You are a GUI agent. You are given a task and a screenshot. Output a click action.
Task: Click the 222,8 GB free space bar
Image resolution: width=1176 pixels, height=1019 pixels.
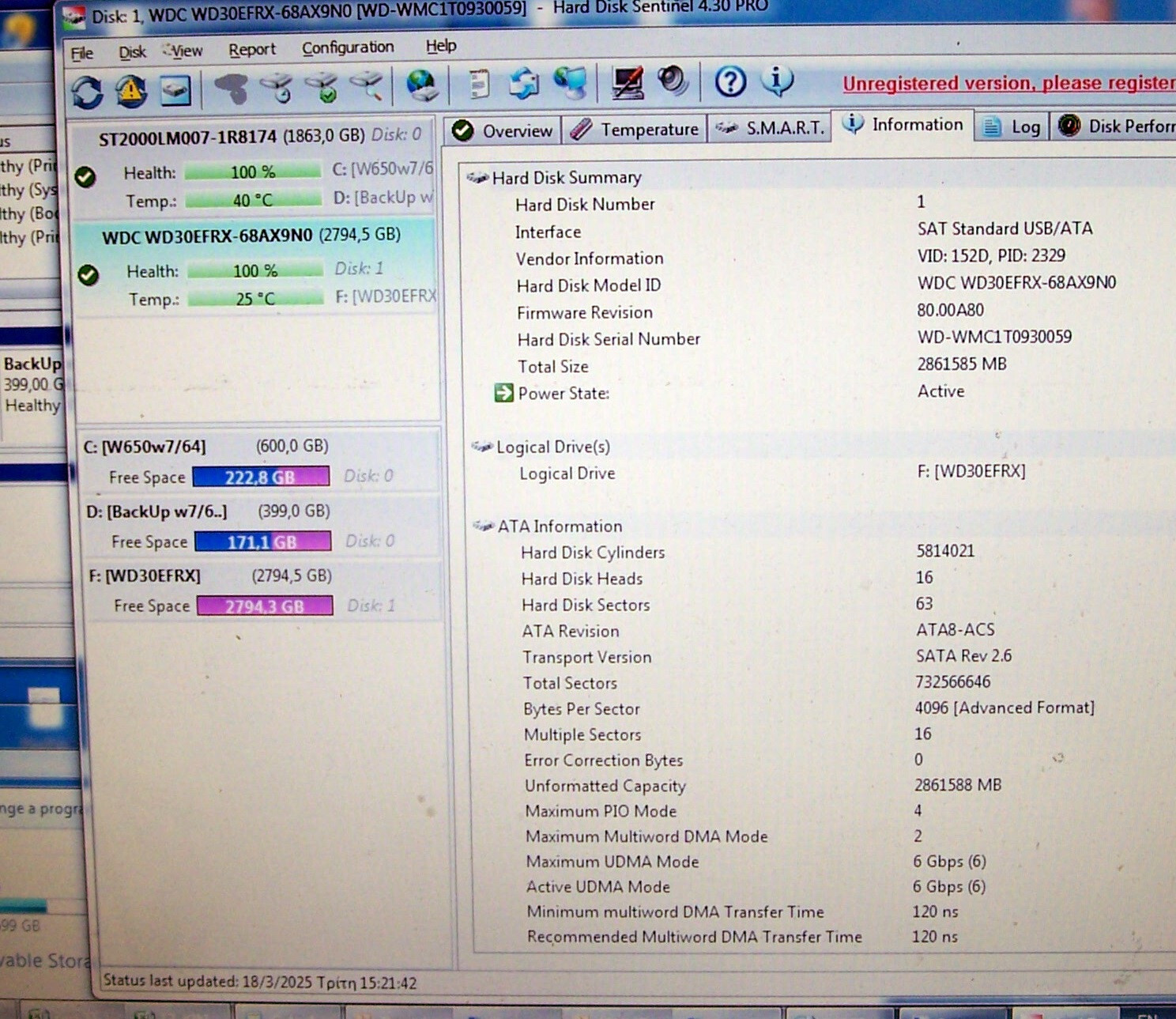(x=261, y=477)
